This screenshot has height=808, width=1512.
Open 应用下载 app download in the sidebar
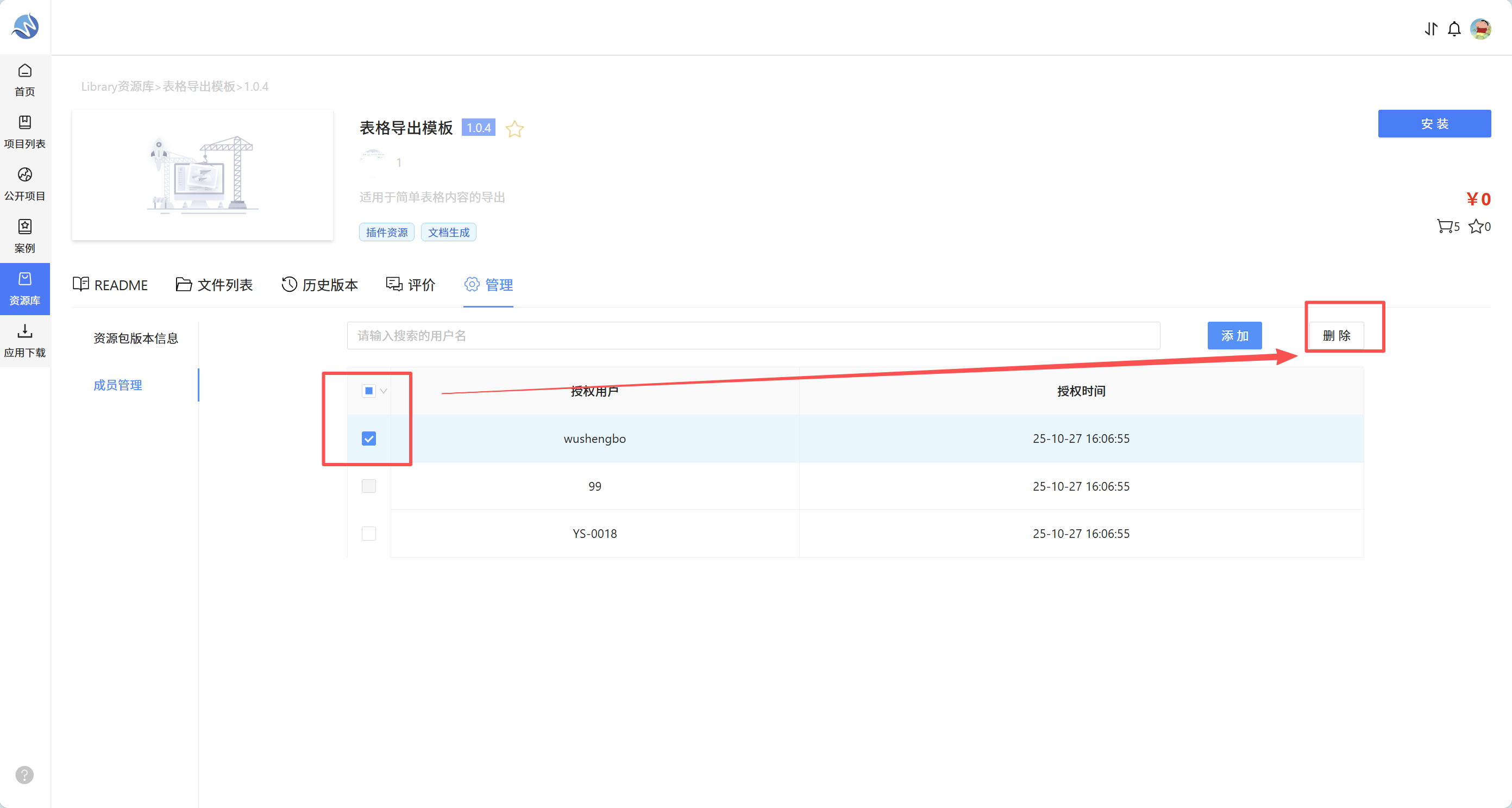[x=24, y=341]
